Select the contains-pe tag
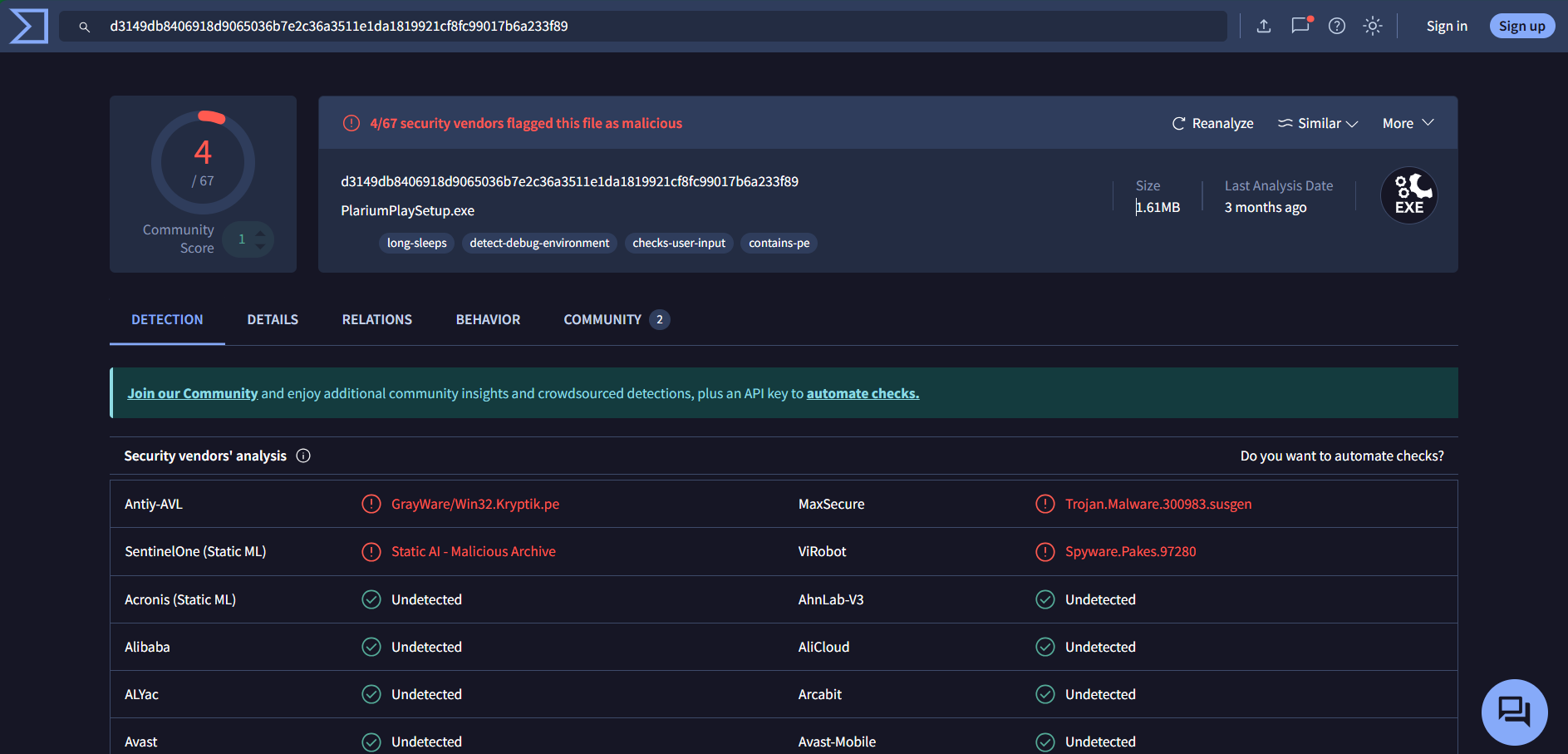Image resolution: width=1568 pixels, height=754 pixels. 779,243
